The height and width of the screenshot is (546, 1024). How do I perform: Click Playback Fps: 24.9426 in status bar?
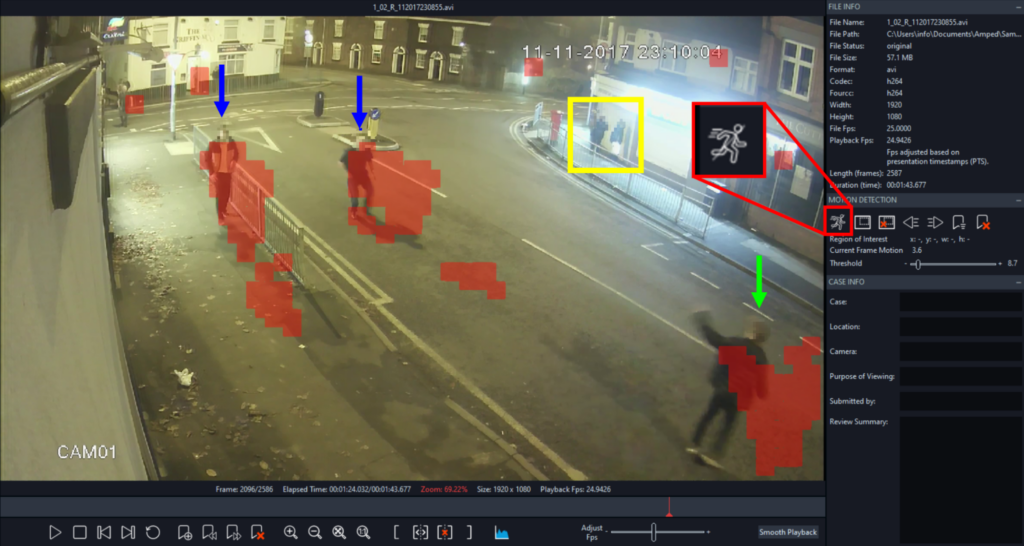point(575,489)
